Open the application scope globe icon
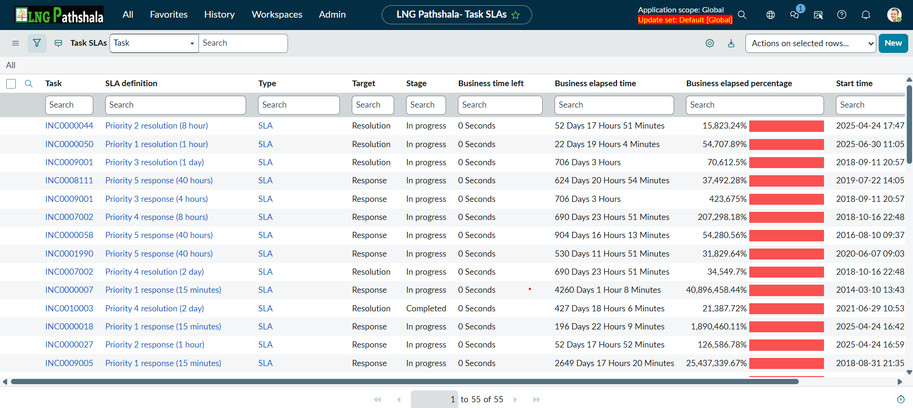Screen dimensions: 913x408 pyautogui.click(x=770, y=15)
